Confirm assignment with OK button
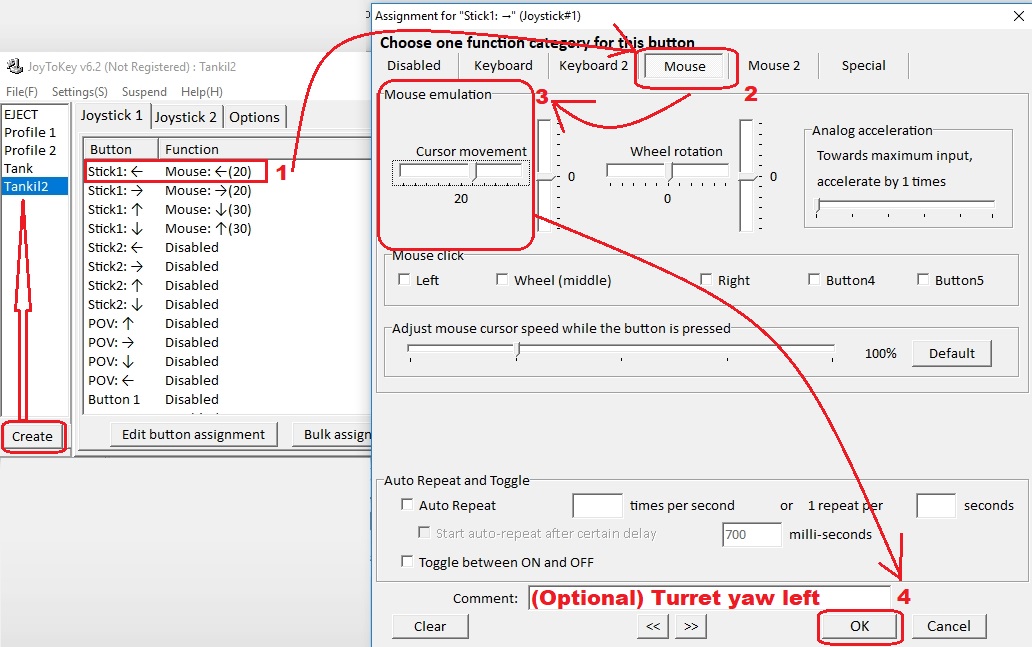This screenshot has height=647, width=1032. pyautogui.click(x=860, y=626)
